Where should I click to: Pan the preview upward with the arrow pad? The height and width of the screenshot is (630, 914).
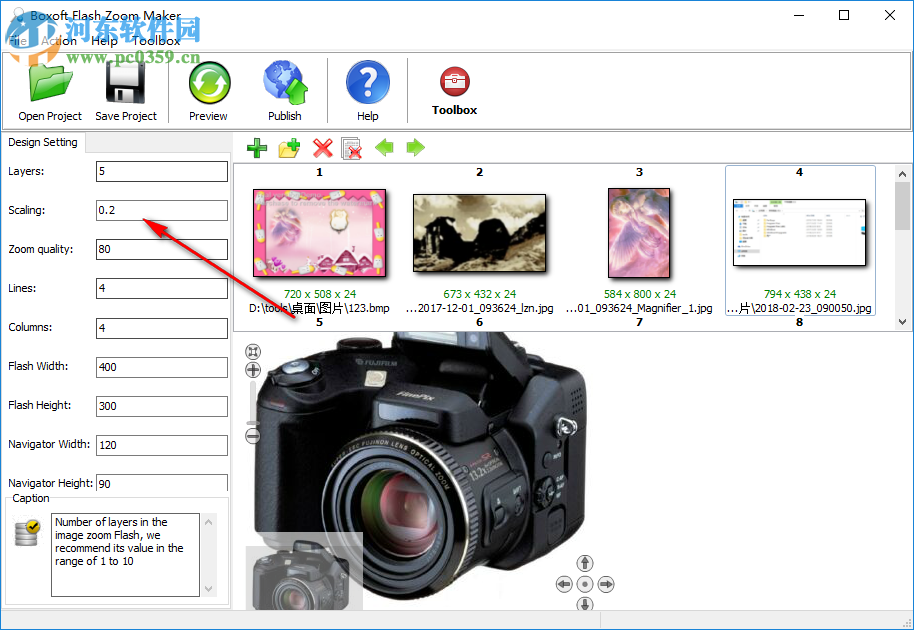point(585,563)
